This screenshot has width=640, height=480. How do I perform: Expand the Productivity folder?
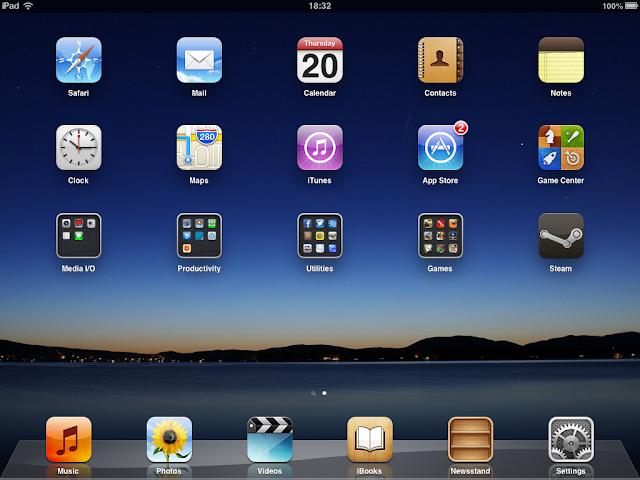(199, 236)
